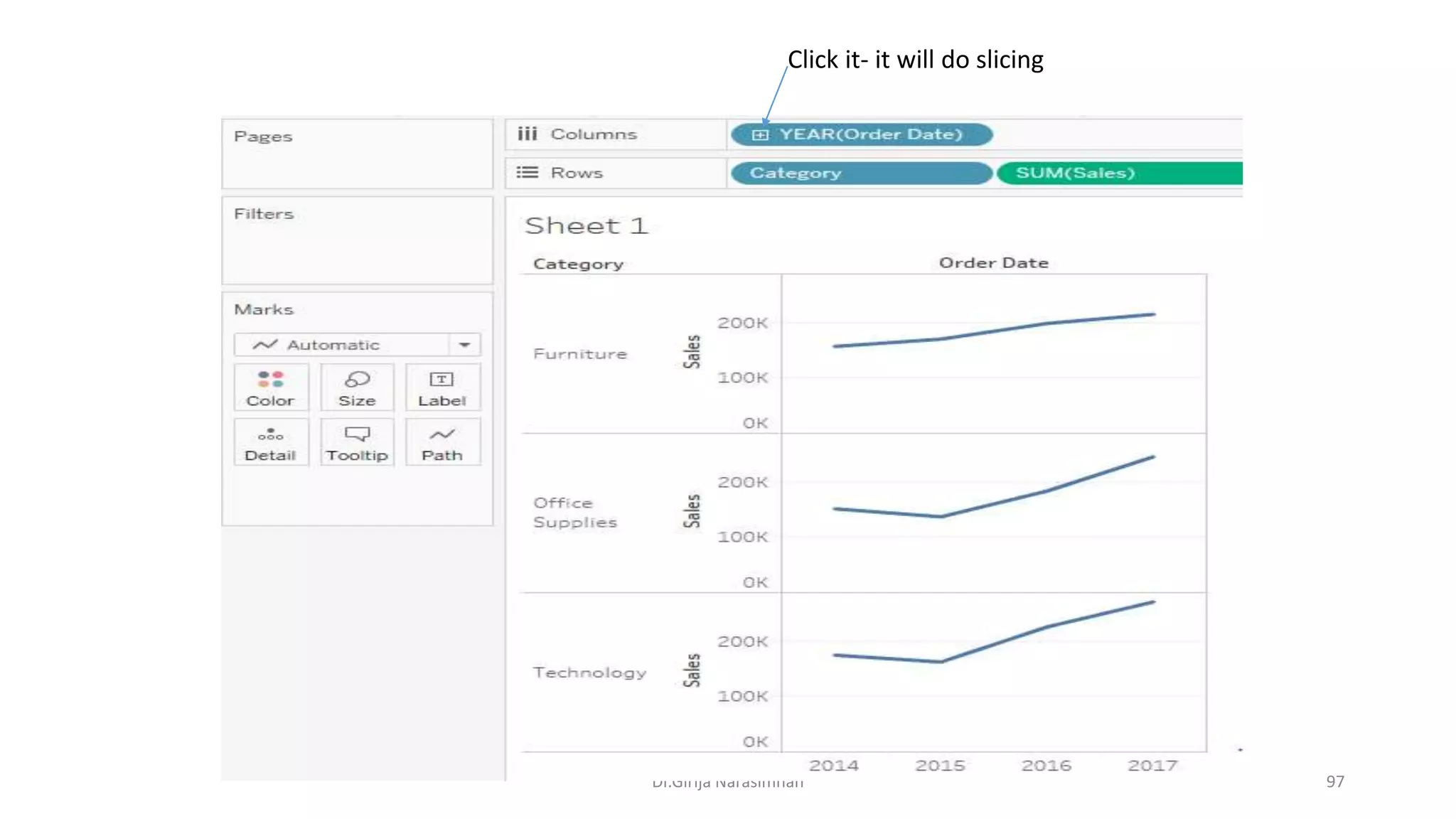The image size is (1456, 819).
Task: Click the Order Date column header
Action: point(993,263)
